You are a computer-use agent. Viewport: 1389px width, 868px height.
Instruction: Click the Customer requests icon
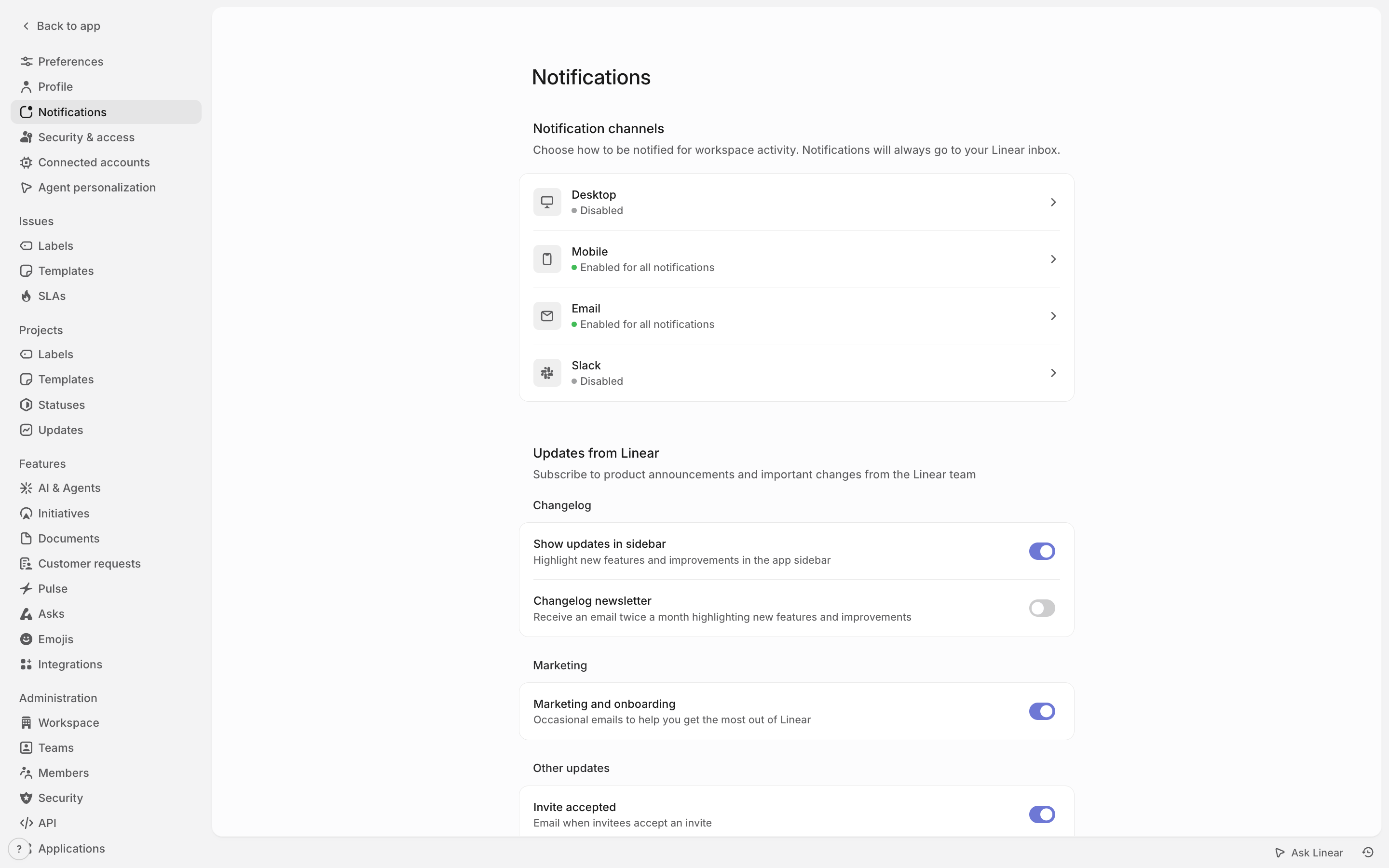[x=26, y=564]
